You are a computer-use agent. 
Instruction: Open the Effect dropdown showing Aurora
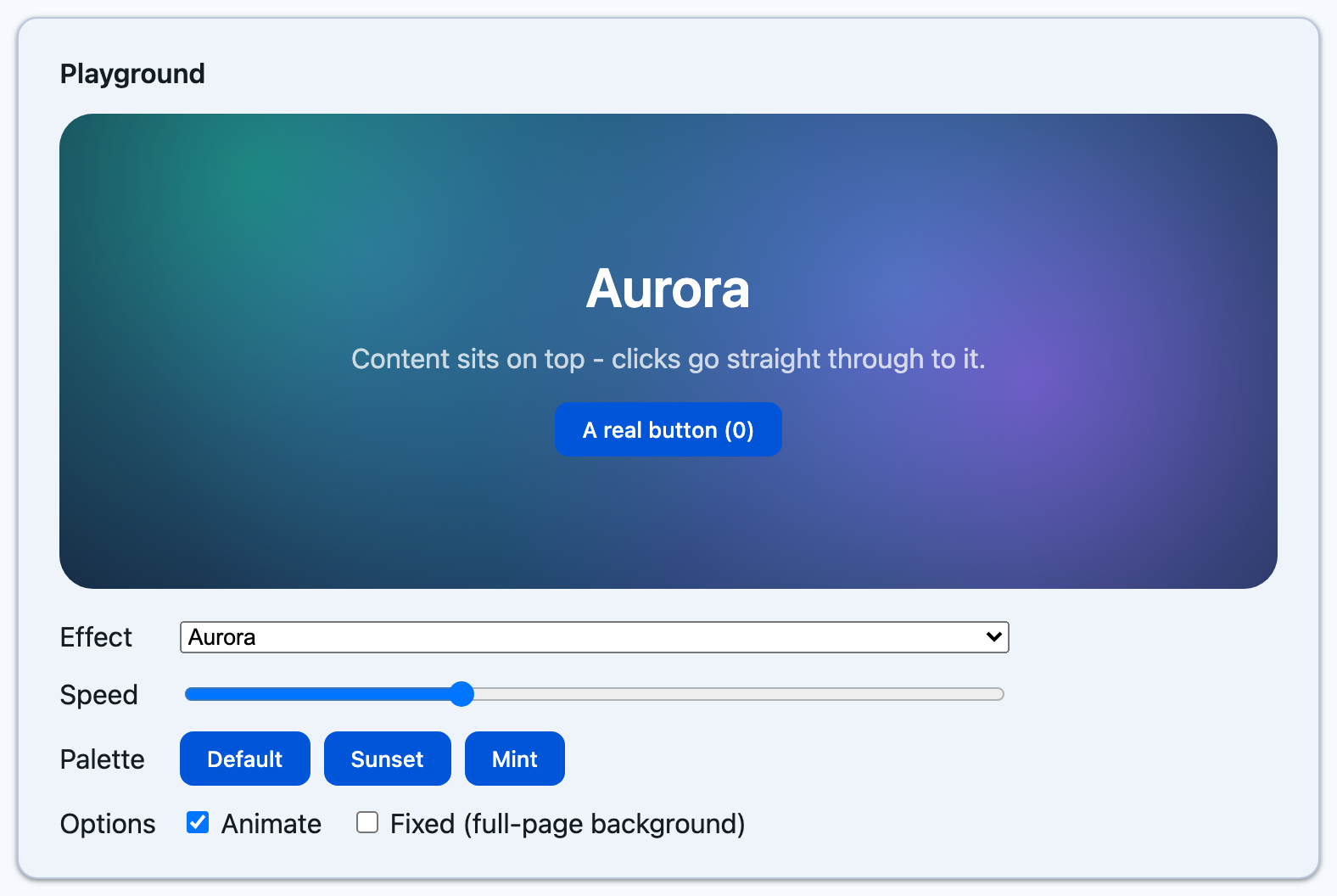[x=594, y=637]
